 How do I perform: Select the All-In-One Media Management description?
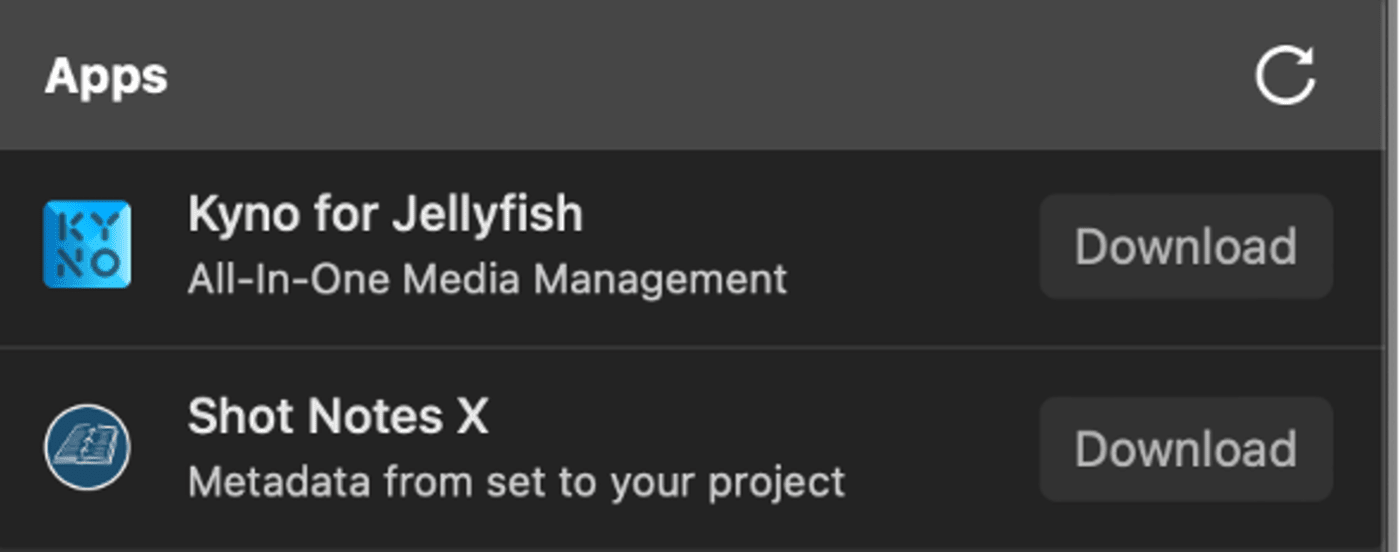(487, 279)
